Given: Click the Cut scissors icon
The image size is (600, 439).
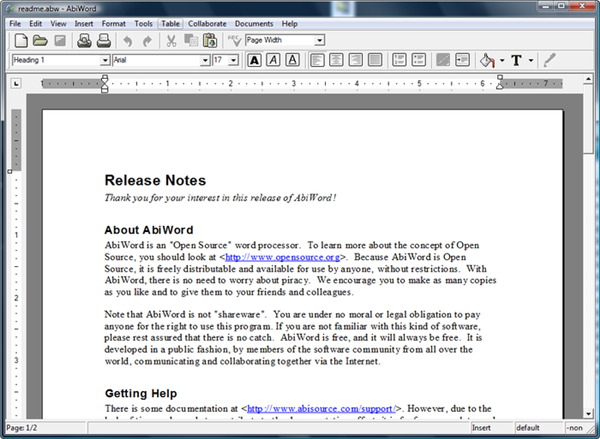Looking at the screenshot, I should tap(172, 41).
